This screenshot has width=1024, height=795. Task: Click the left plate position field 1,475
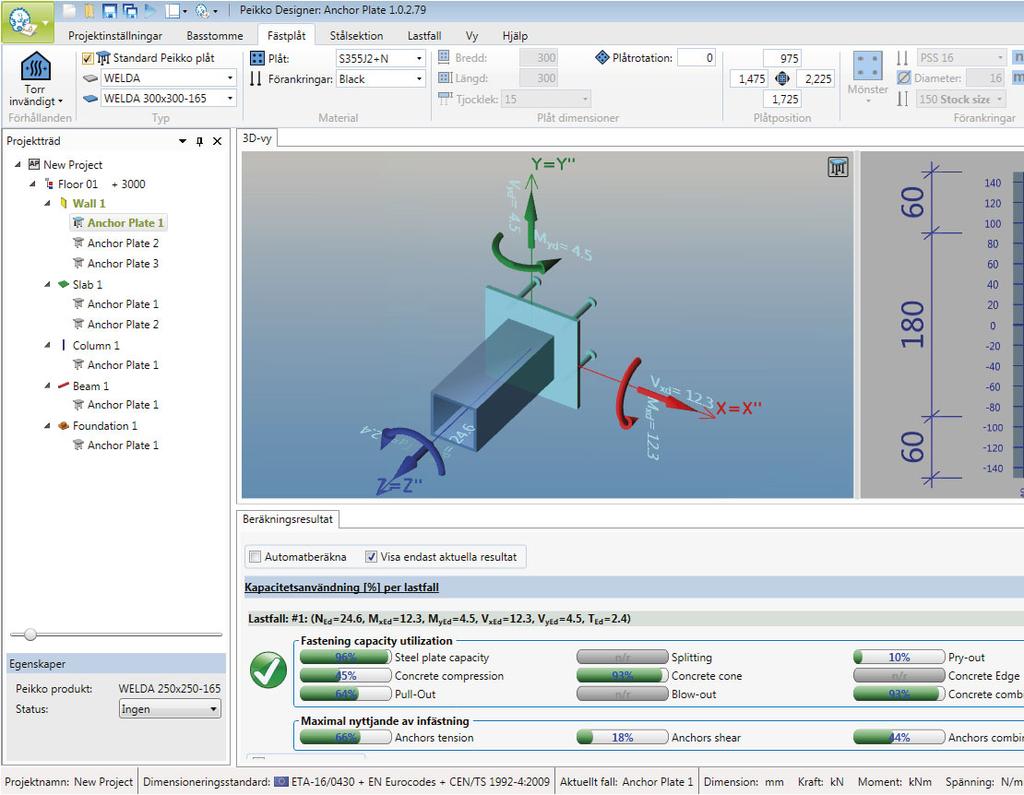point(749,79)
